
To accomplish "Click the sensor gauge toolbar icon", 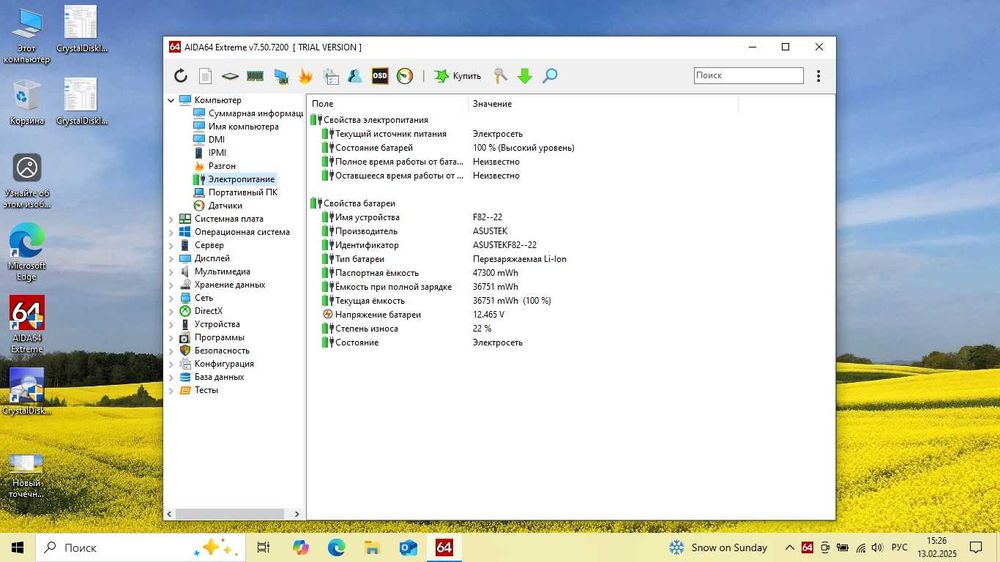I will (x=405, y=76).
